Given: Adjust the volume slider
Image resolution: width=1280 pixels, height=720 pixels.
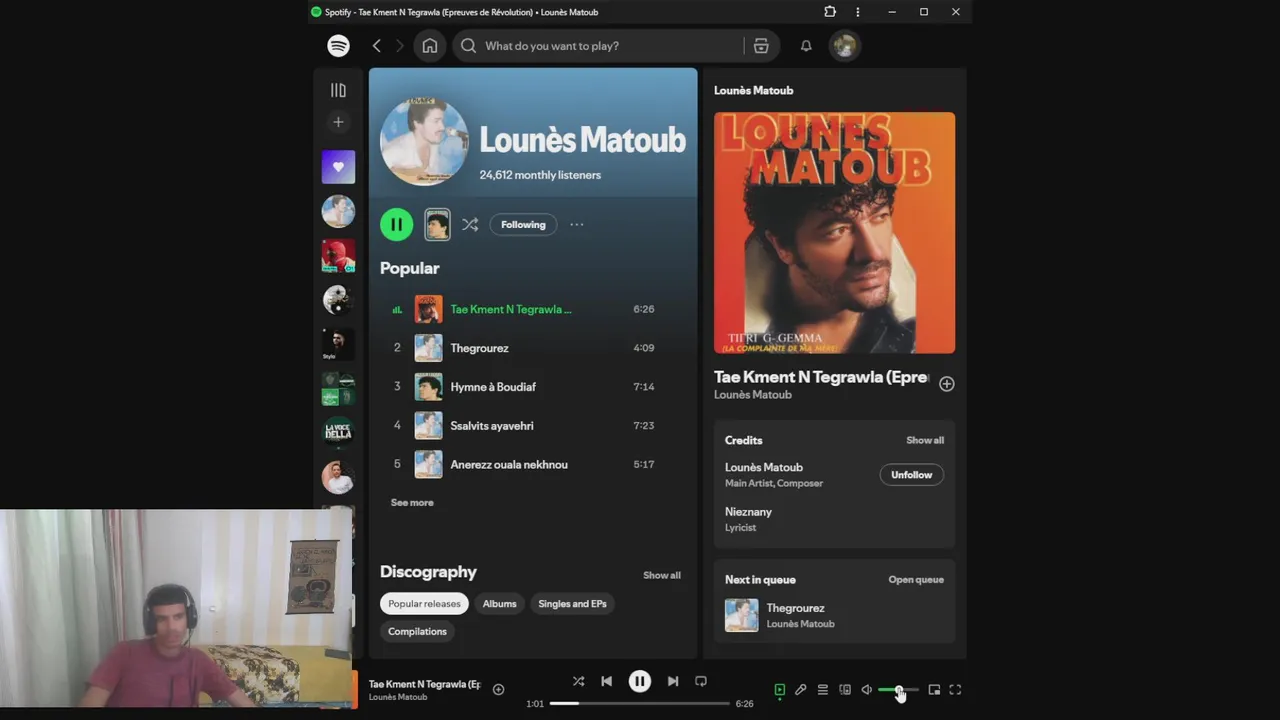Looking at the screenshot, I should tap(898, 690).
